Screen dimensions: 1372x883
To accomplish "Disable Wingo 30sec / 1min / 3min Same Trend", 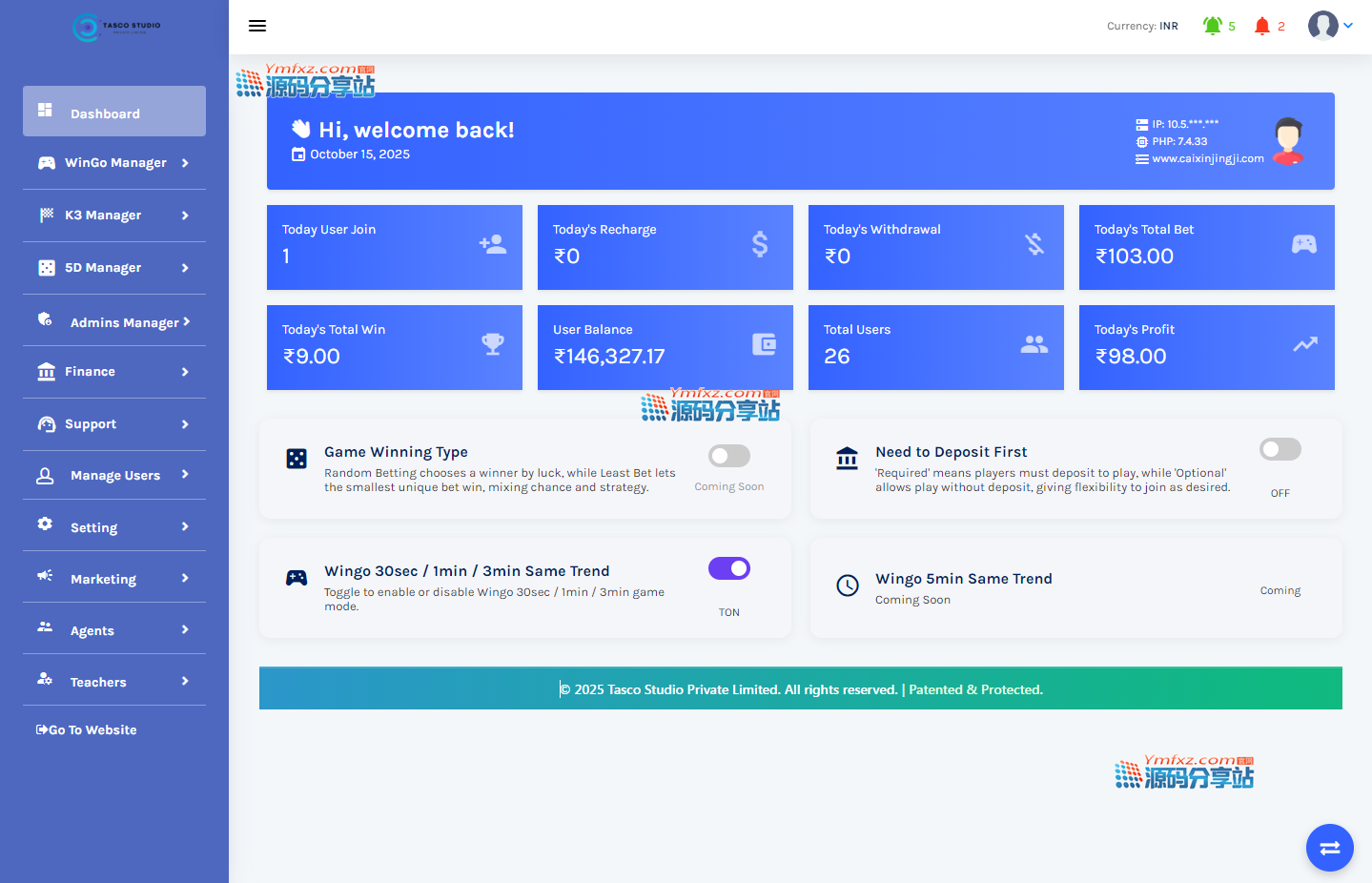I will [728, 568].
